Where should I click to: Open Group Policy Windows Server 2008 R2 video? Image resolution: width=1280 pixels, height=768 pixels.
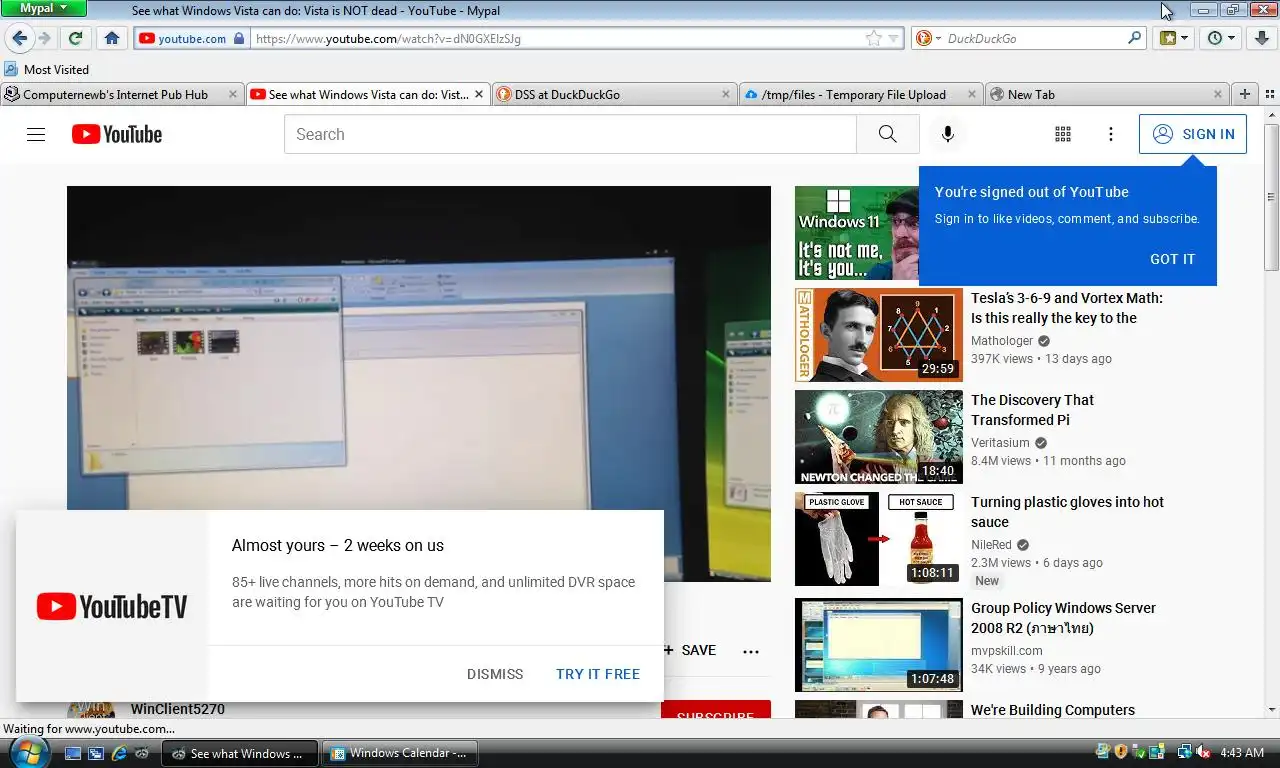(879, 645)
